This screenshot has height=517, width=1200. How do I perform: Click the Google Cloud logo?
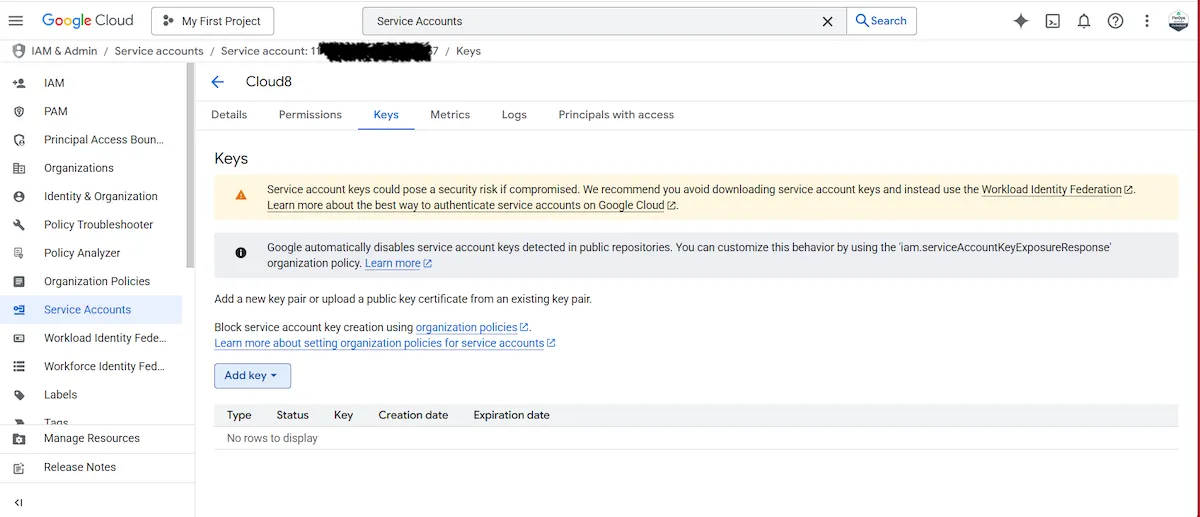(x=87, y=21)
